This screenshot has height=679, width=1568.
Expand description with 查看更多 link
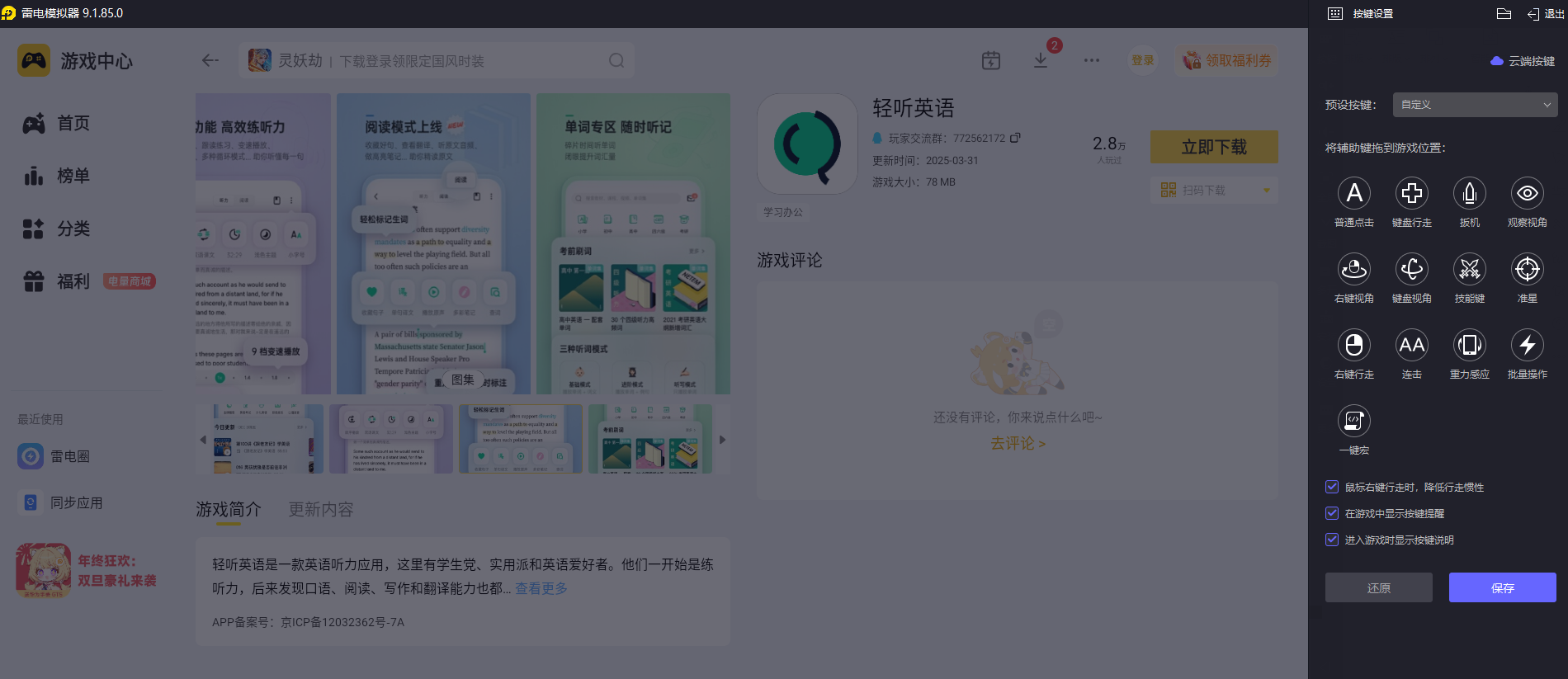pos(541,588)
